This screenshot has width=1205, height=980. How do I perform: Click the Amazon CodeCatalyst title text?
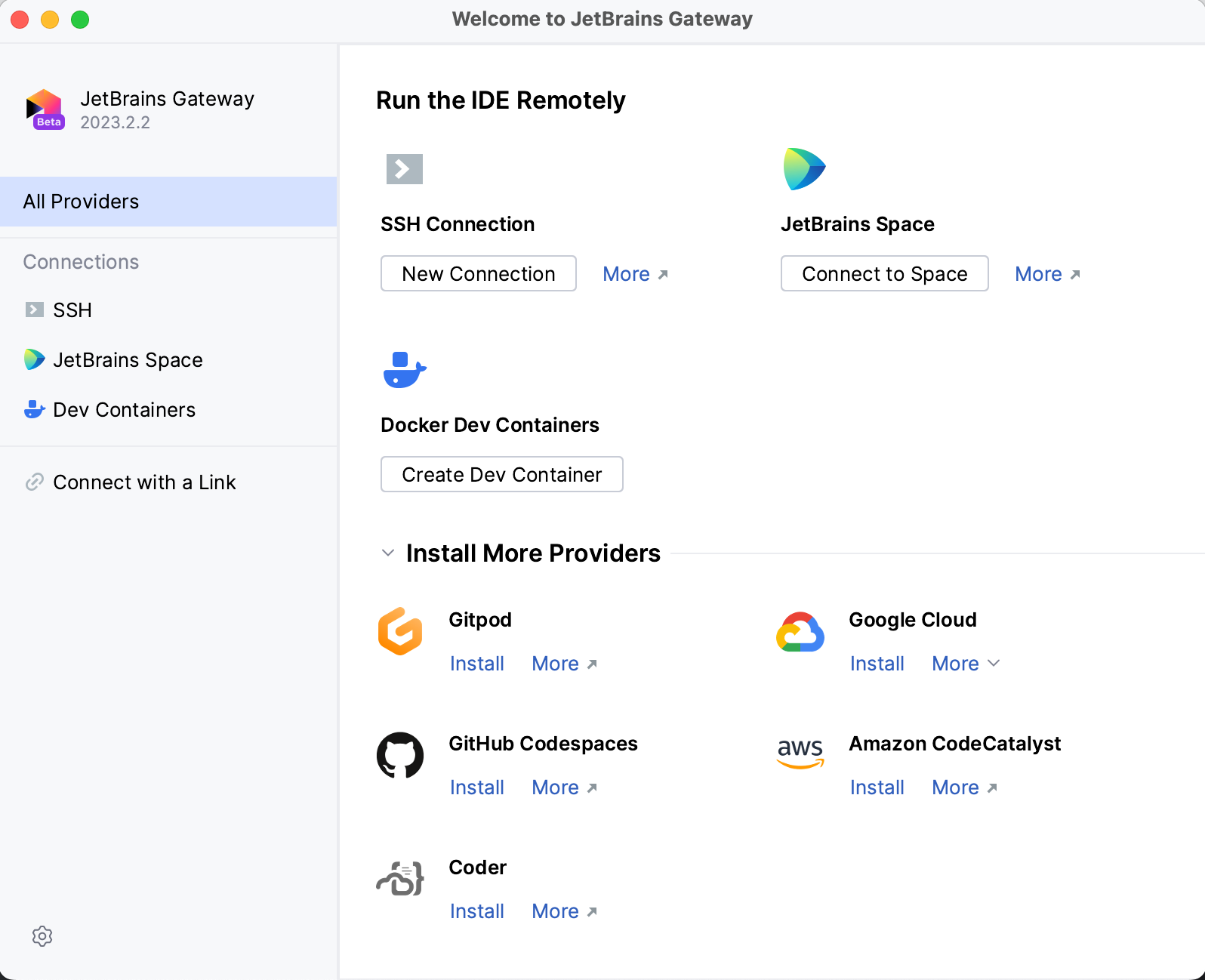pyautogui.click(x=955, y=744)
